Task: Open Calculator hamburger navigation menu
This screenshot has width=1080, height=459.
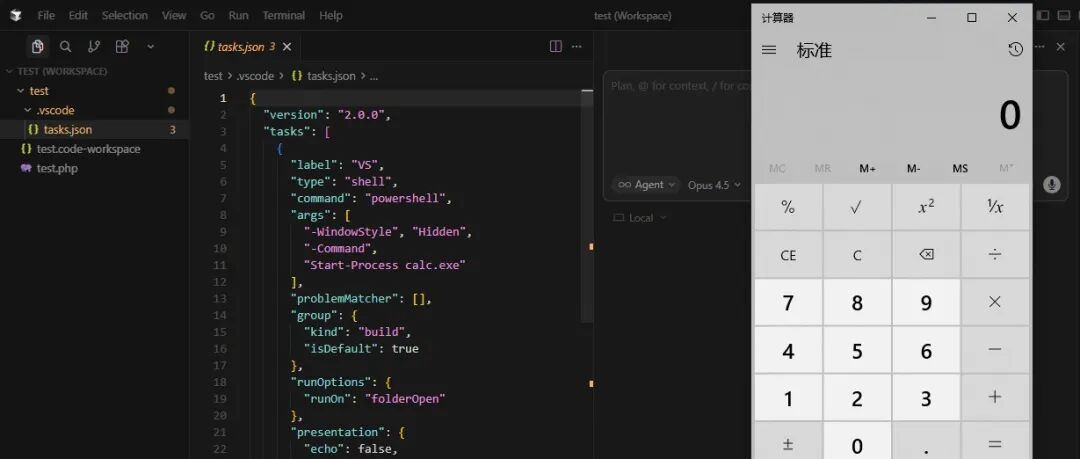Action: [769, 50]
